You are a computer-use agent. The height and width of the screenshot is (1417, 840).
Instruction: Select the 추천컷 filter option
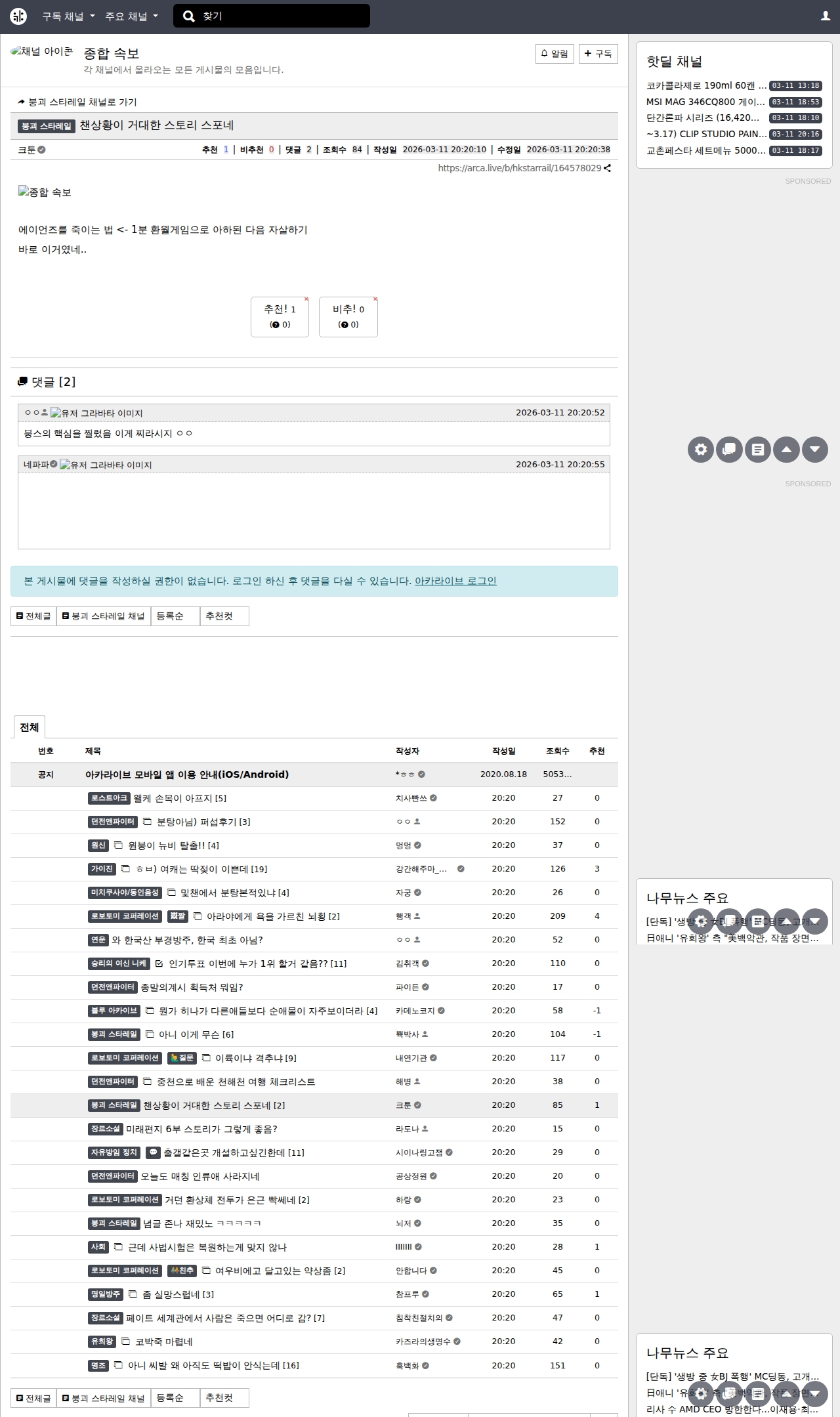coord(224,616)
